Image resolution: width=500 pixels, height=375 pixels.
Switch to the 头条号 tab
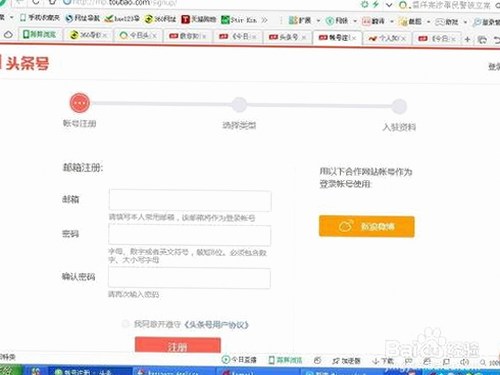288,37
